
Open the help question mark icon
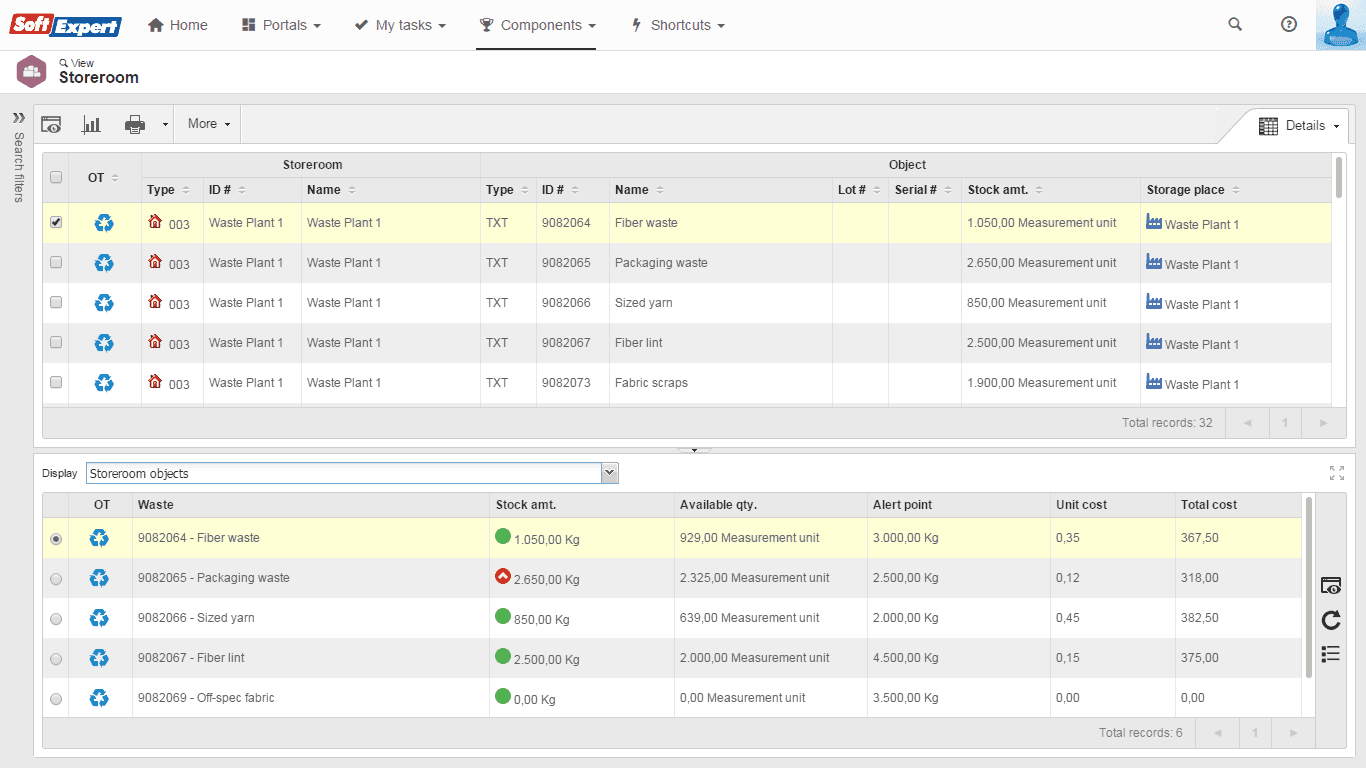pyautogui.click(x=1289, y=25)
